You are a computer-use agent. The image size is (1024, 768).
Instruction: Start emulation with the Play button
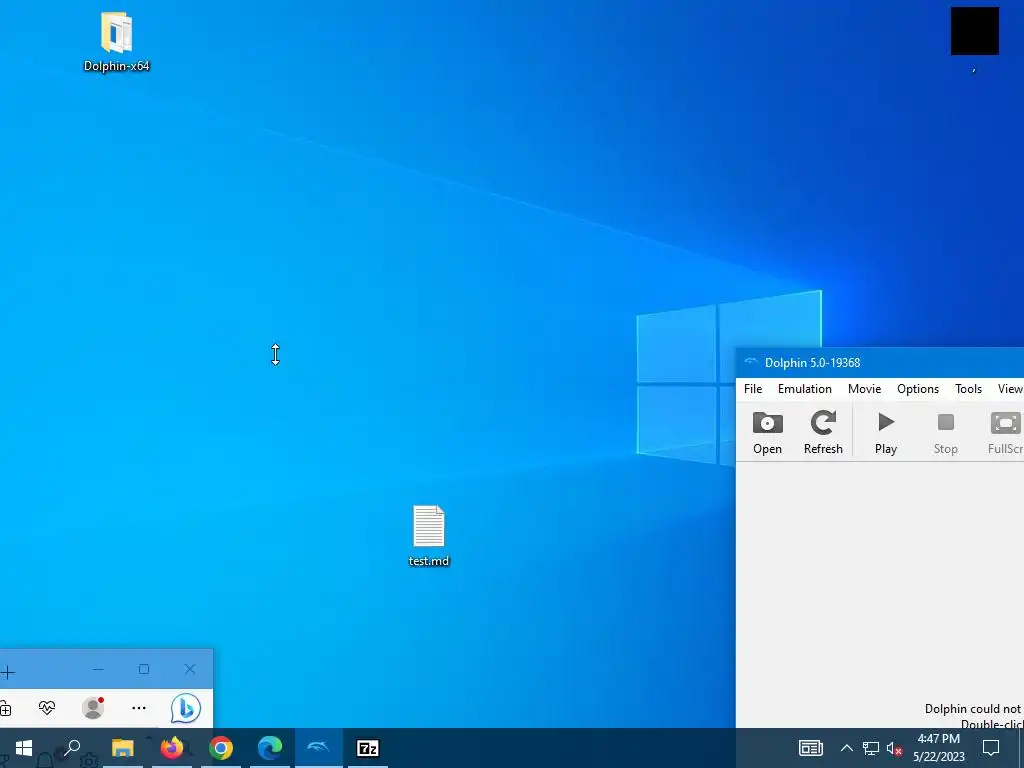(x=886, y=432)
